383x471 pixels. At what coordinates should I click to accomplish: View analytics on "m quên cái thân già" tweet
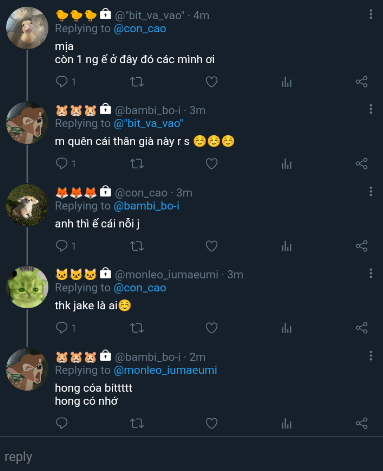tap(286, 164)
